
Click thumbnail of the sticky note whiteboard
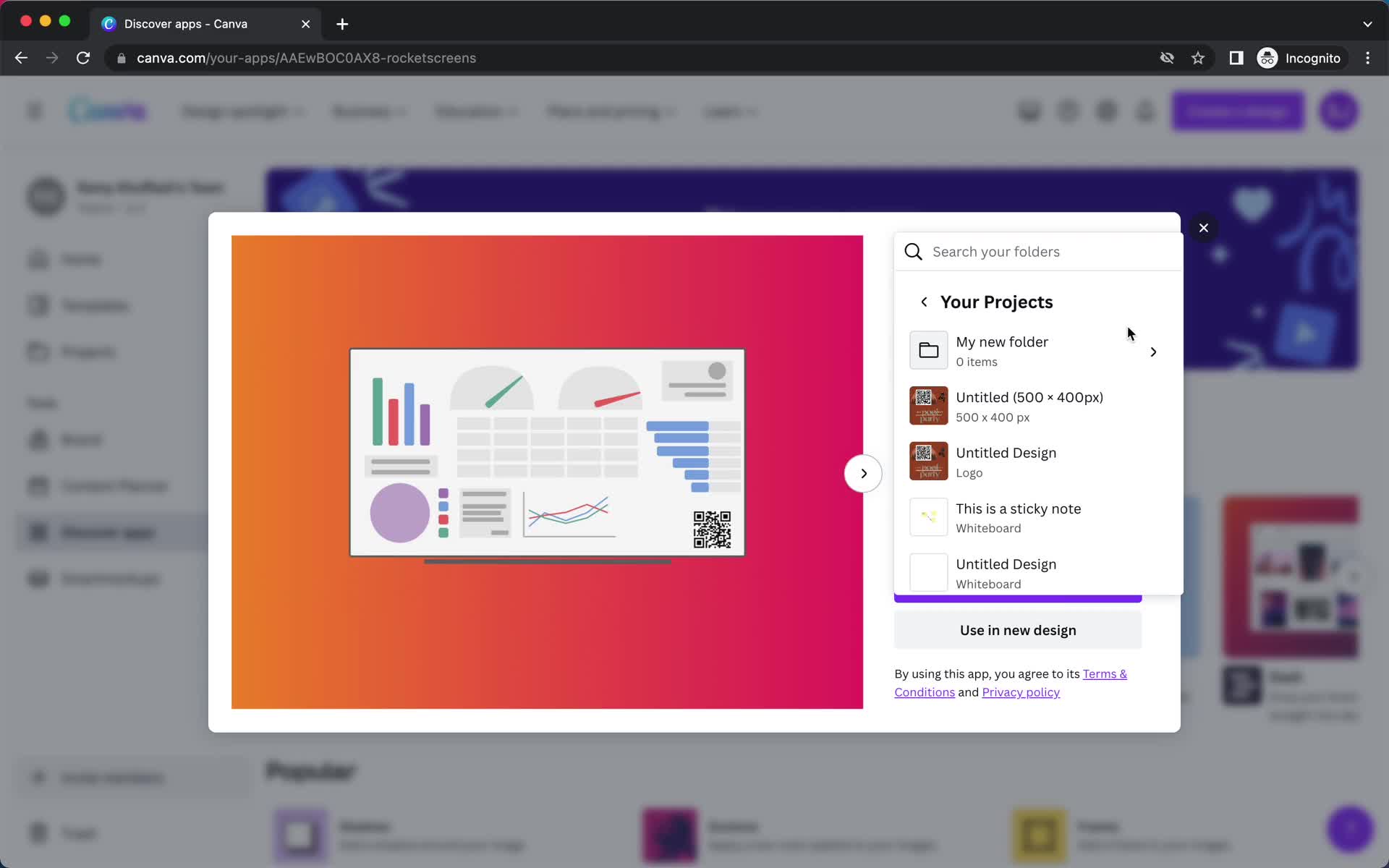(928, 517)
